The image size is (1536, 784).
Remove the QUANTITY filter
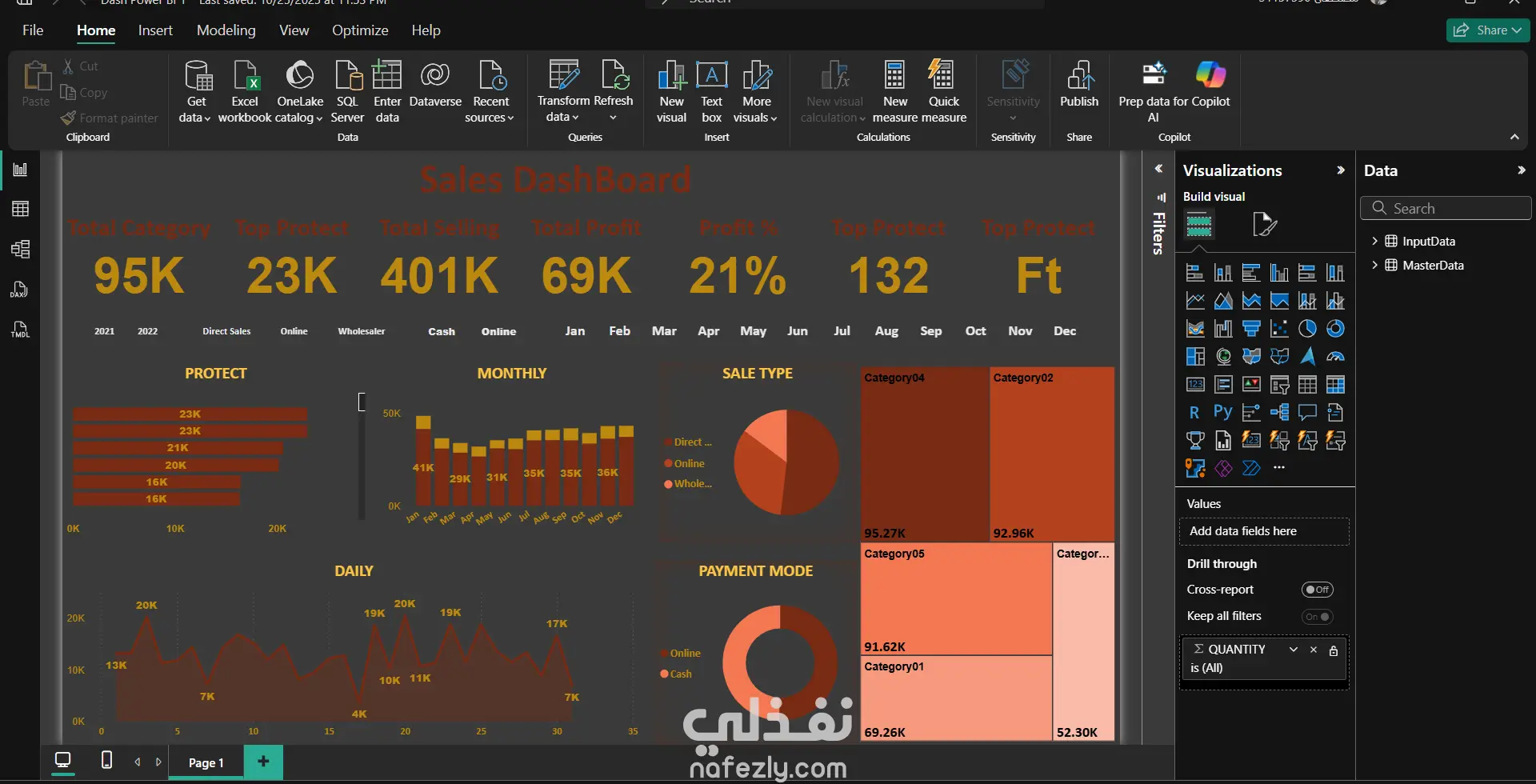point(1313,650)
